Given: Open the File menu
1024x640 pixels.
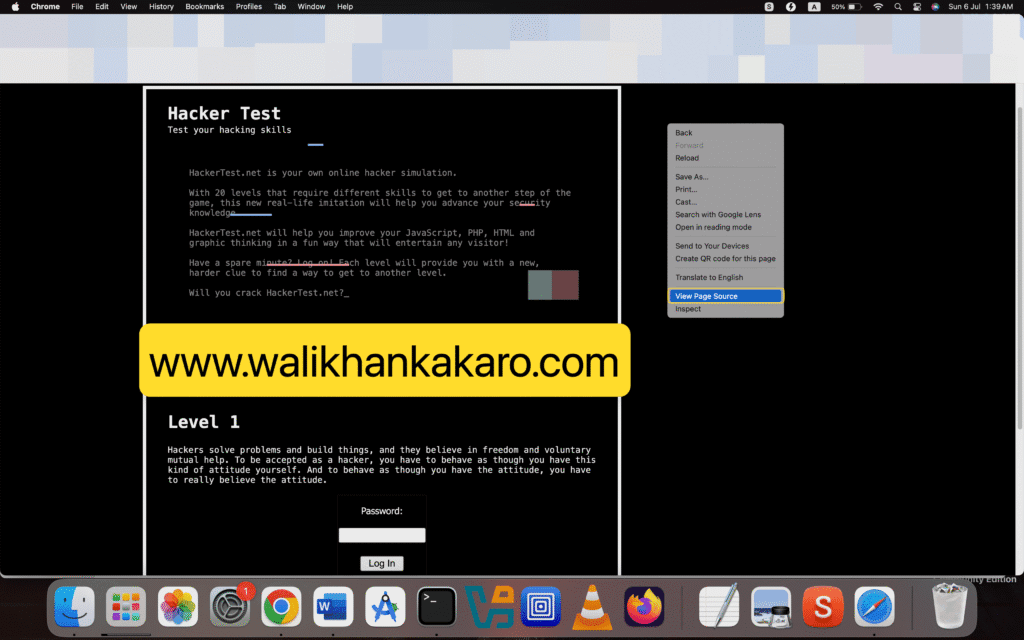Looking at the screenshot, I should tap(77, 7).
